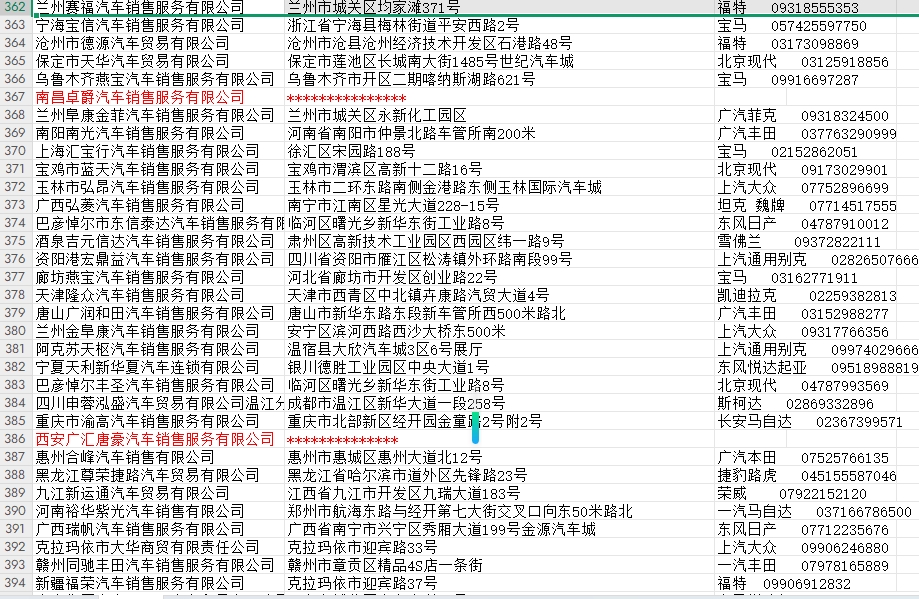919x599 pixels.
Task: Click address 温宿县大欣汽车城3区6号展厅
Action: tap(384, 349)
